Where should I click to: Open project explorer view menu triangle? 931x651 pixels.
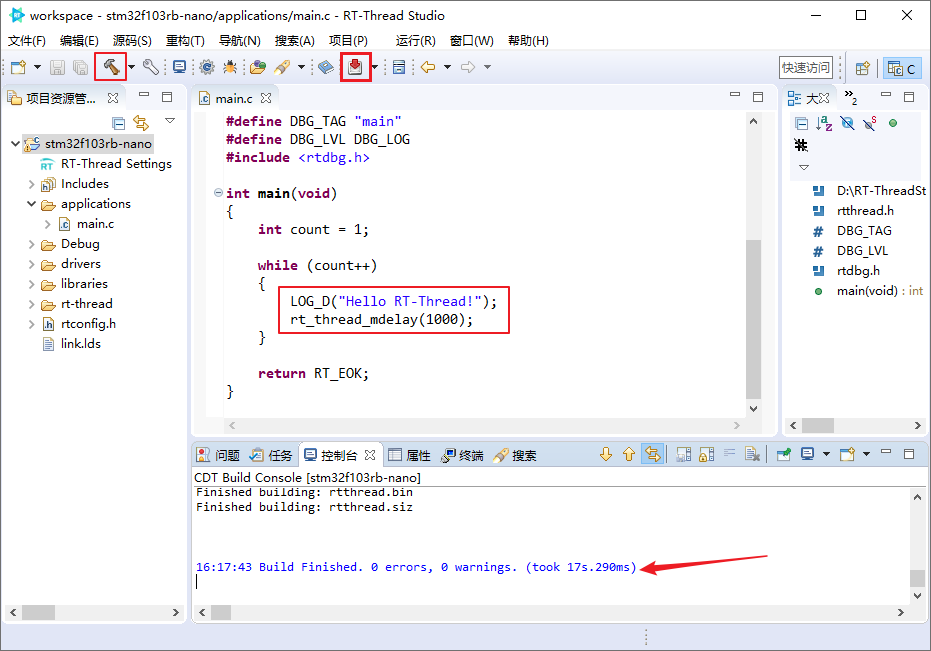[170, 121]
